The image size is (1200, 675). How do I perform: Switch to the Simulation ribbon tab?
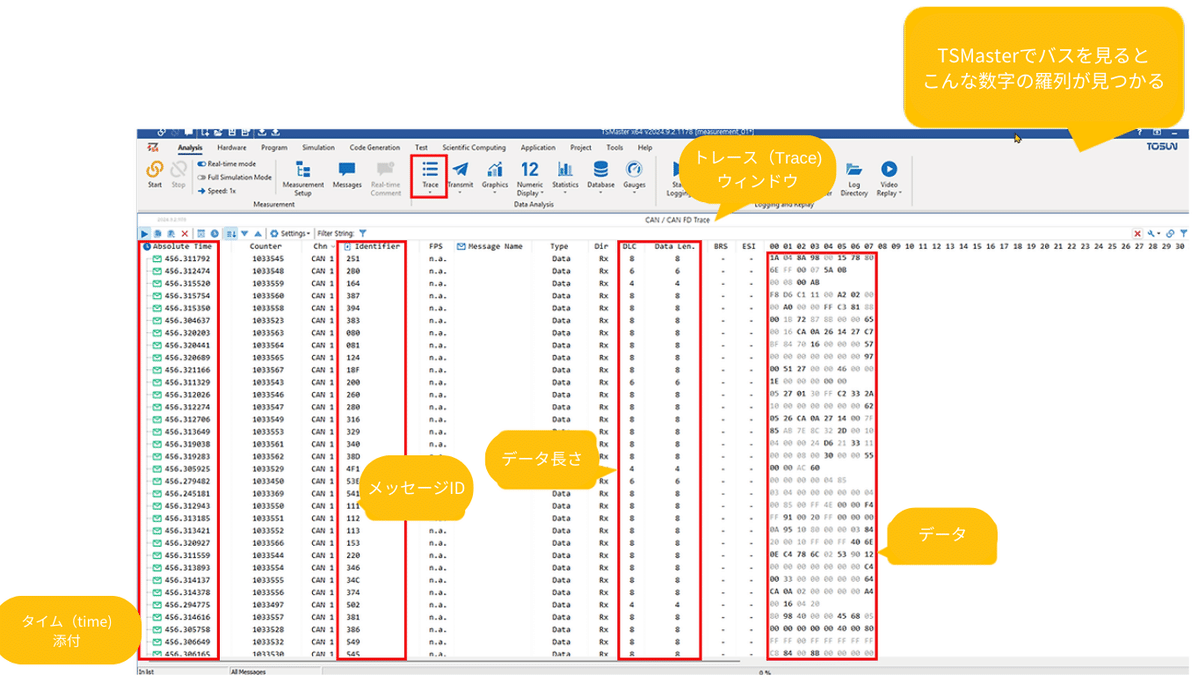[318, 147]
